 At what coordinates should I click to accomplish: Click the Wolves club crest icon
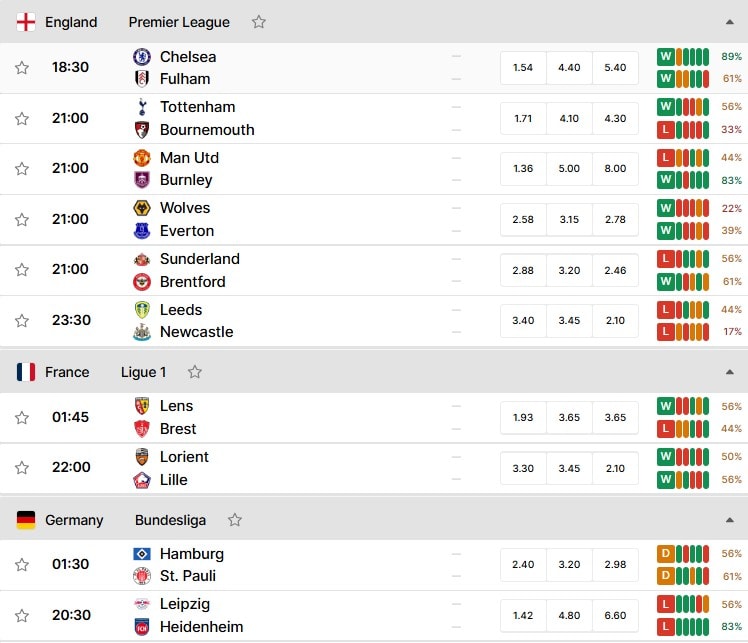(142, 208)
